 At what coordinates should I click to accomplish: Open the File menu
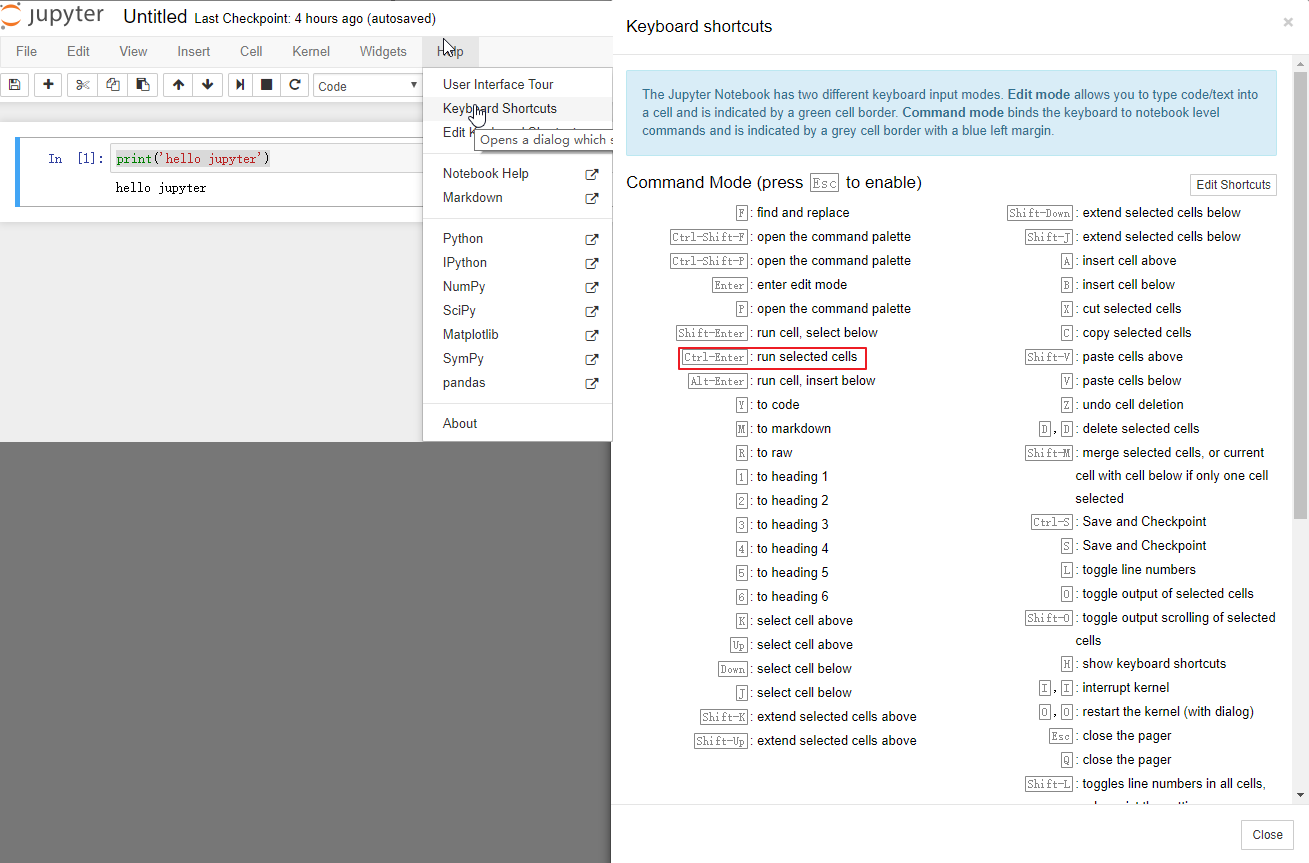pos(26,51)
